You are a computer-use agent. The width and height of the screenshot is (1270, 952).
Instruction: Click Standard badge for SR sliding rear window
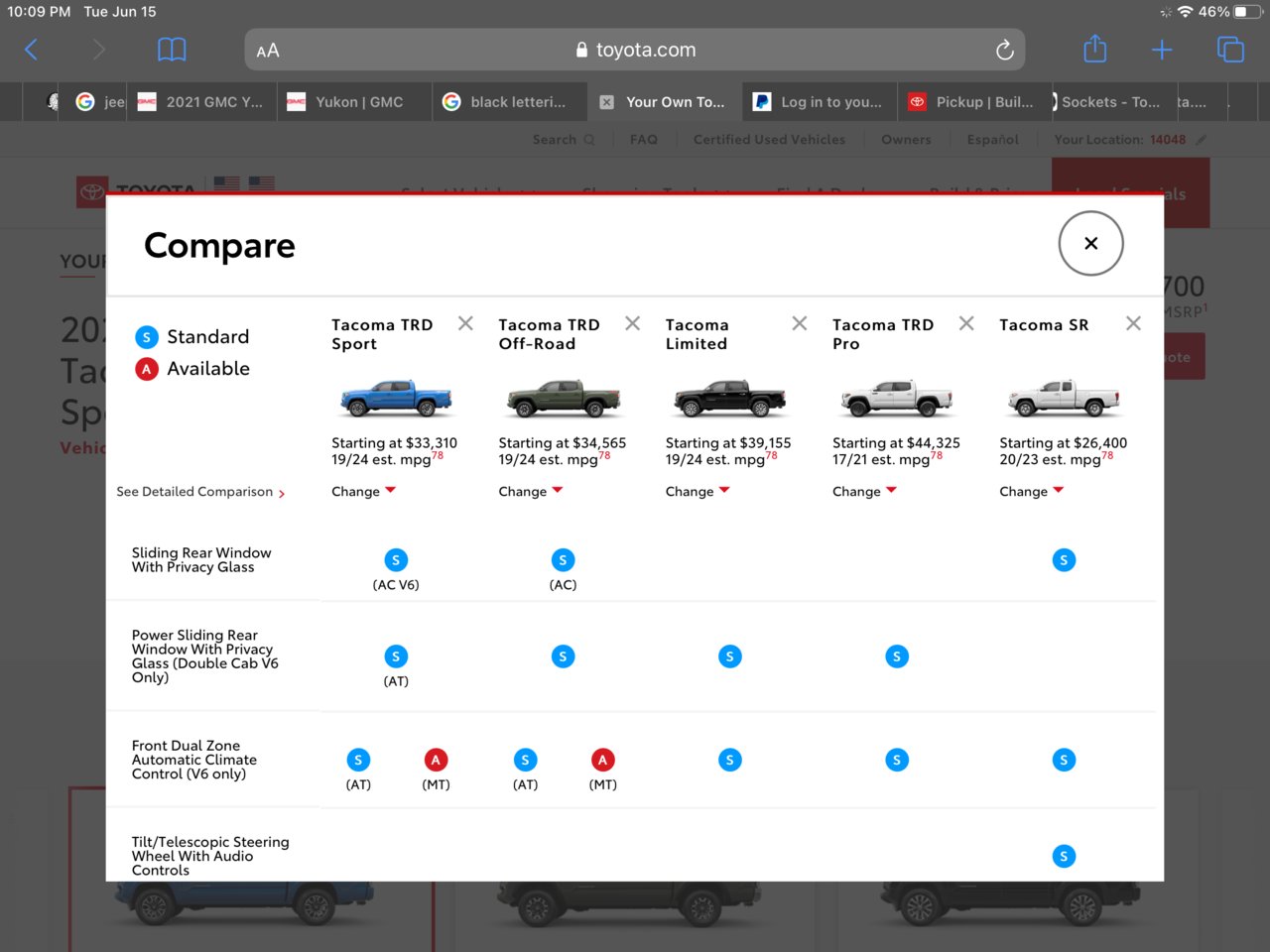click(x=1064, y=560)
